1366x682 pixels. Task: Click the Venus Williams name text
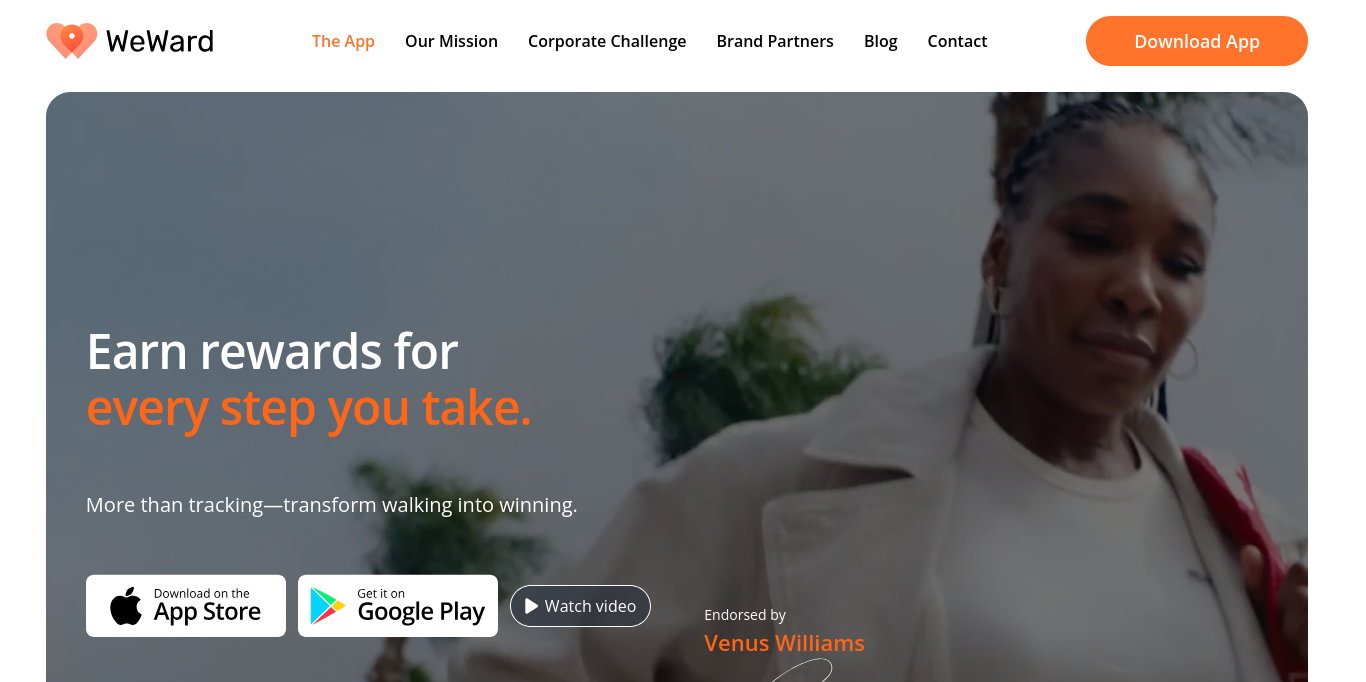[784, 643]
